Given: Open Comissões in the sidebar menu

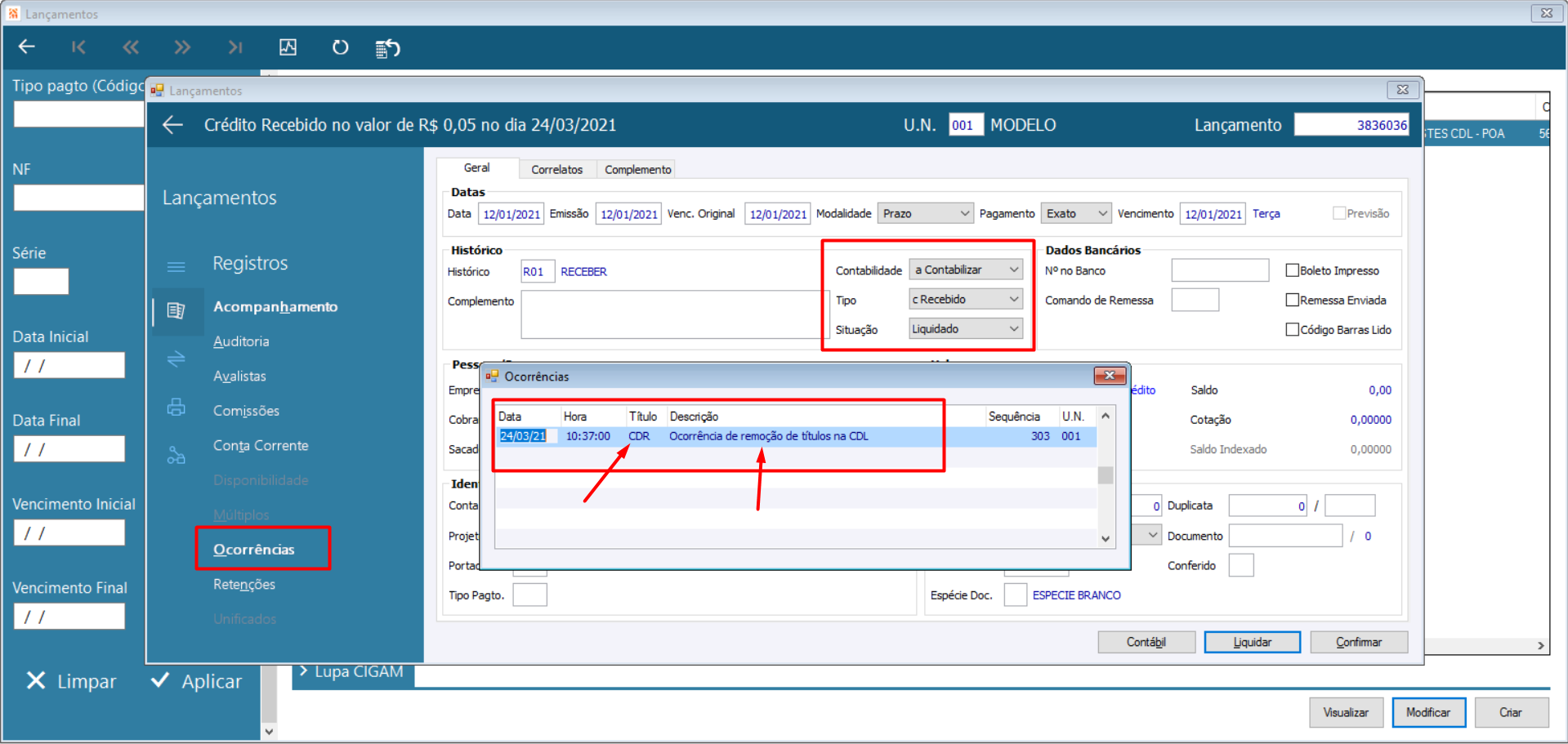Looking at the screenshot, I should pos(246,411).
